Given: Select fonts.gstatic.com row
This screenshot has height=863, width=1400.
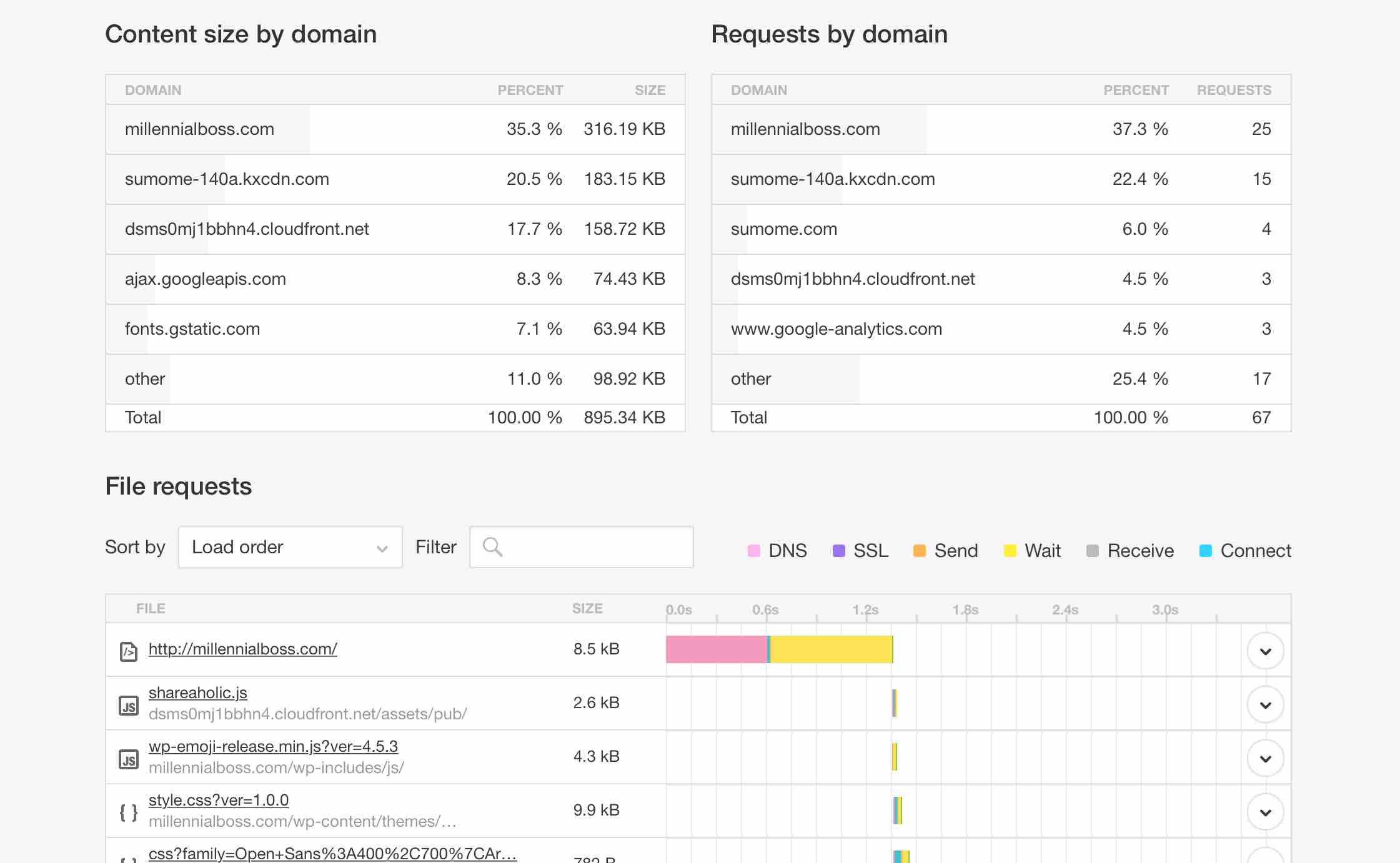Looking at the screenshot, I should click(x=395, y=329).
